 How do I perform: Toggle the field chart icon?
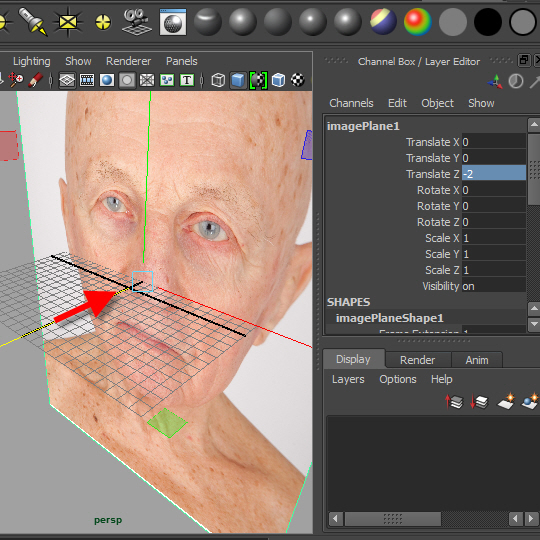pos(147,81)
